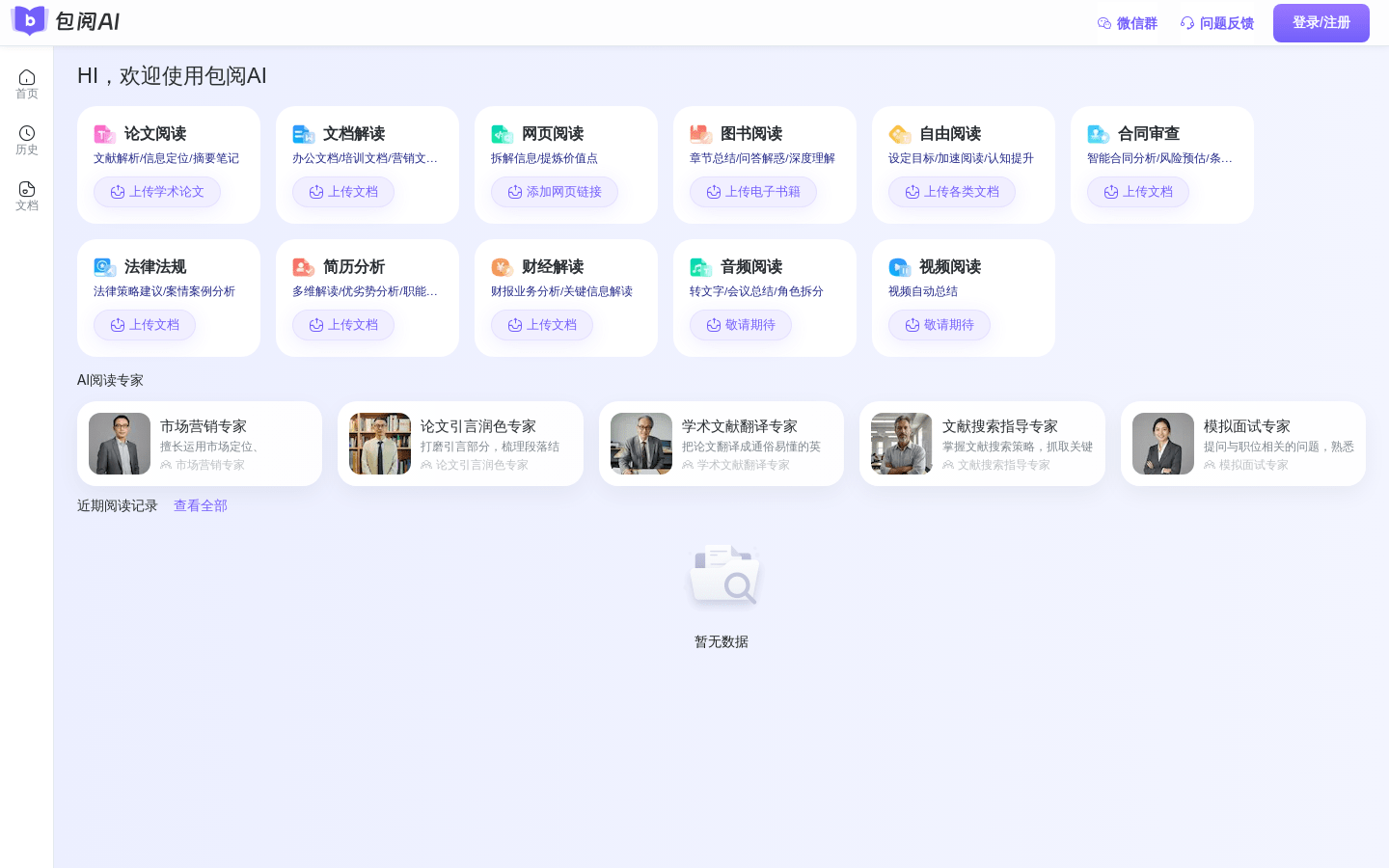Click the 视频阅读 card title
The image size is (1389, 868).
click(950, 267)
